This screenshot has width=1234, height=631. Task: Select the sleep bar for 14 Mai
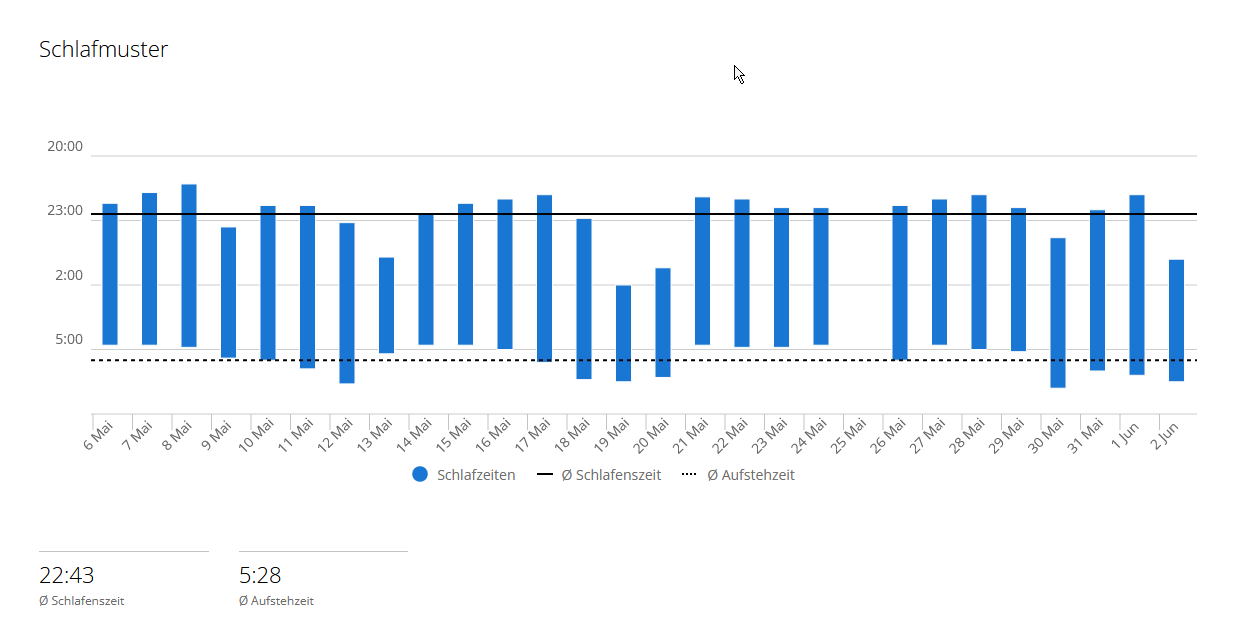tap(426, 279)
